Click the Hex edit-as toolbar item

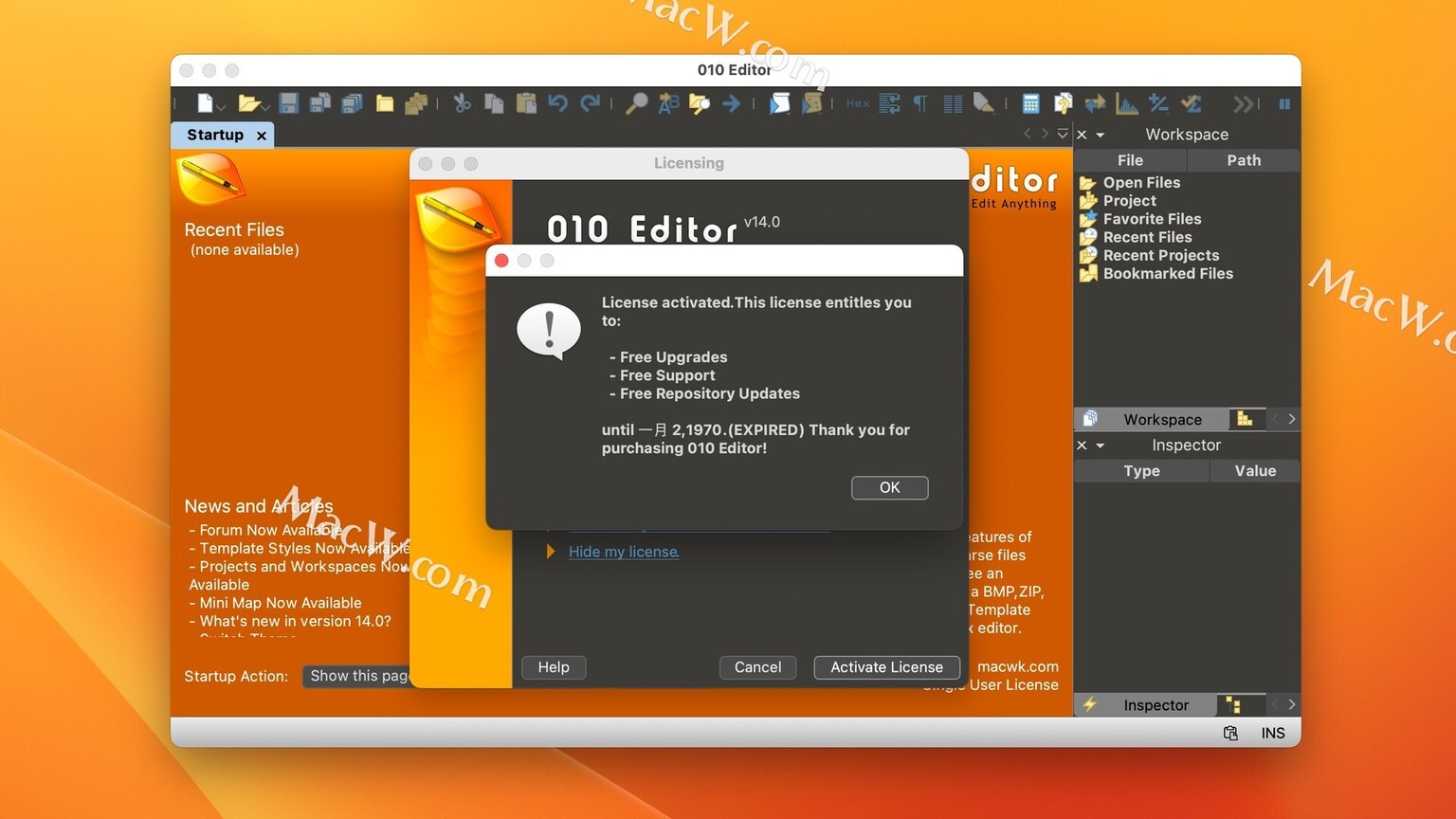(858, 103)
